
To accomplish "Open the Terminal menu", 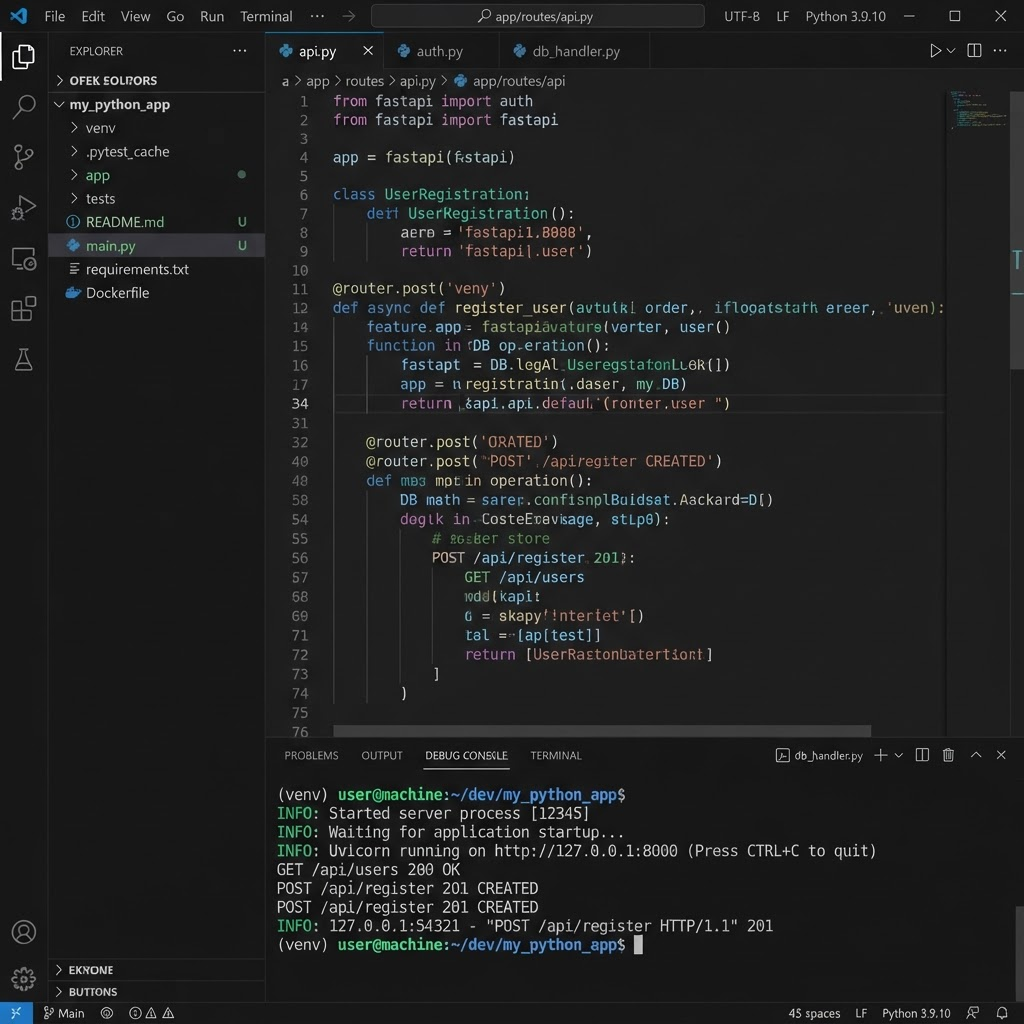I will pos(266,16).
